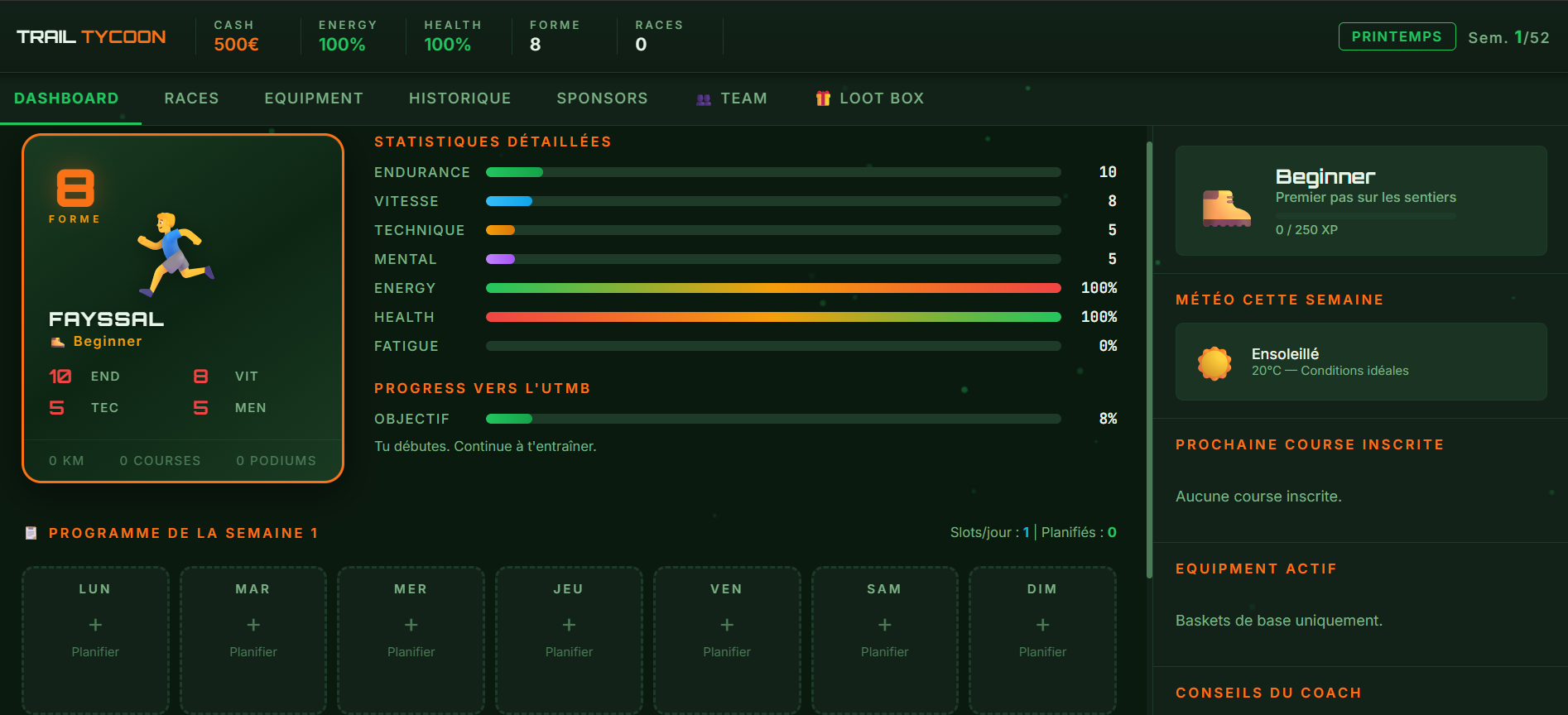Click the Endurance progress bar
Viewport: 1568px width, 715px height.
(773, 172)
